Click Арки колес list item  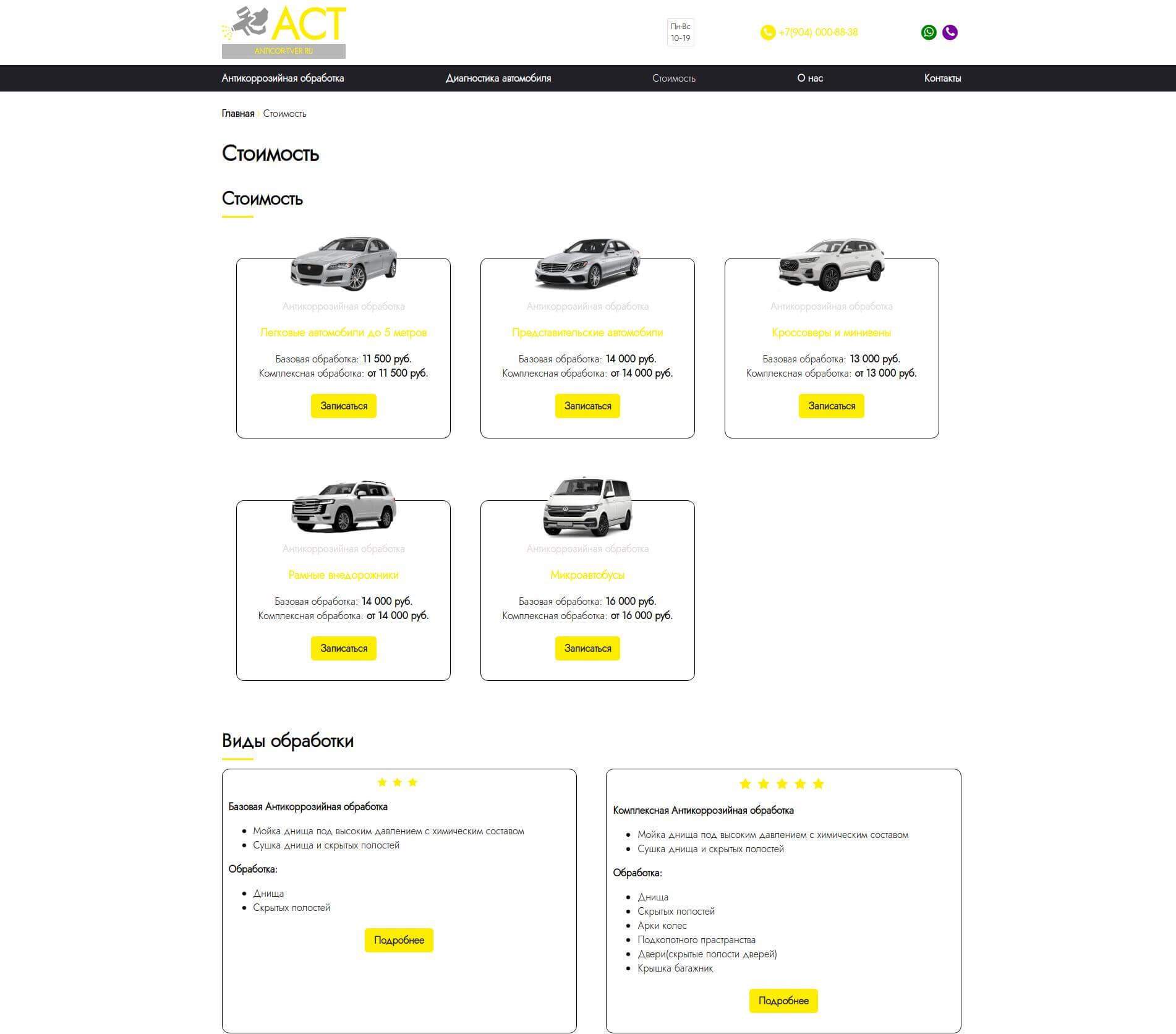[662, 926]
